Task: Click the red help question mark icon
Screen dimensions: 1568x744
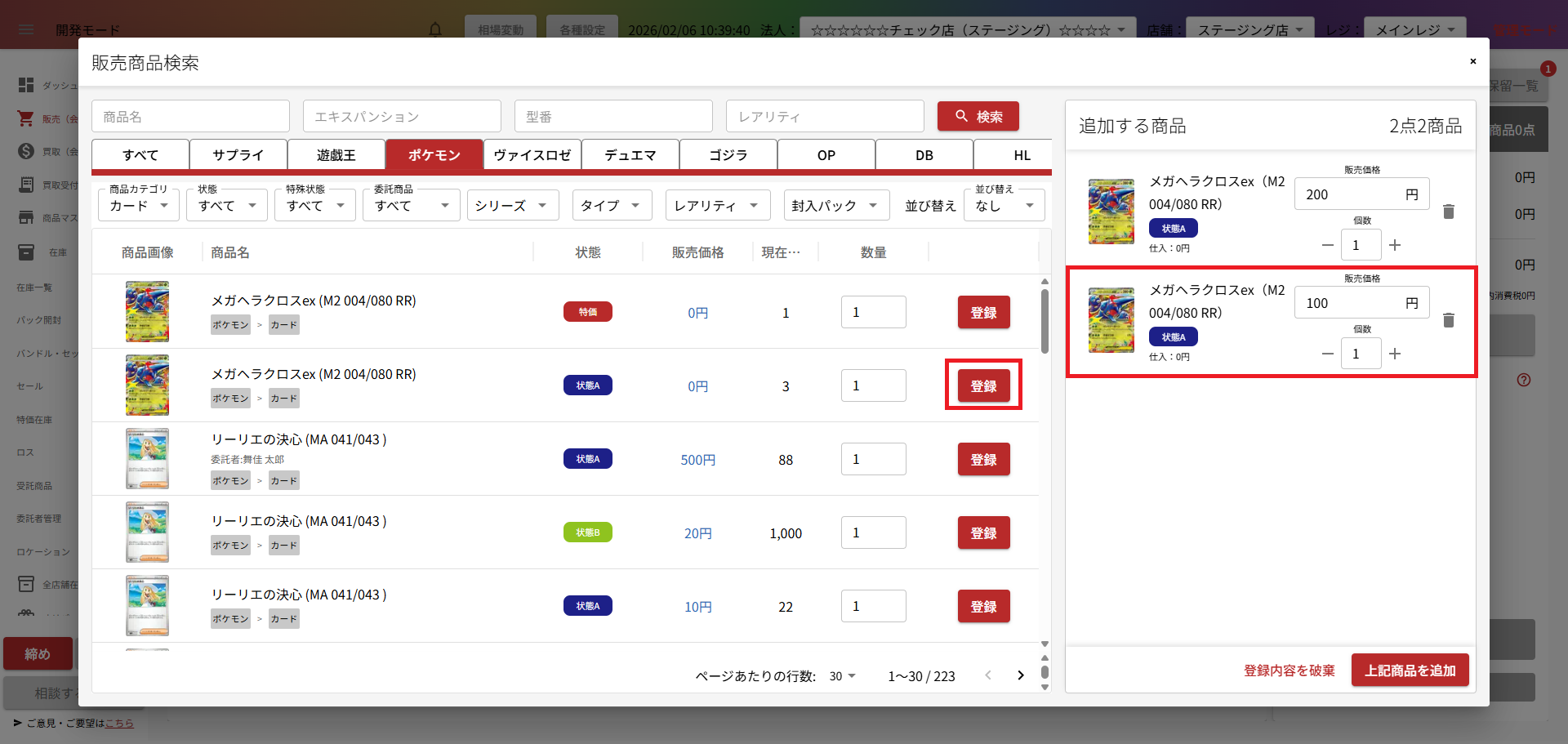Action: click(x=1523, y=380)
